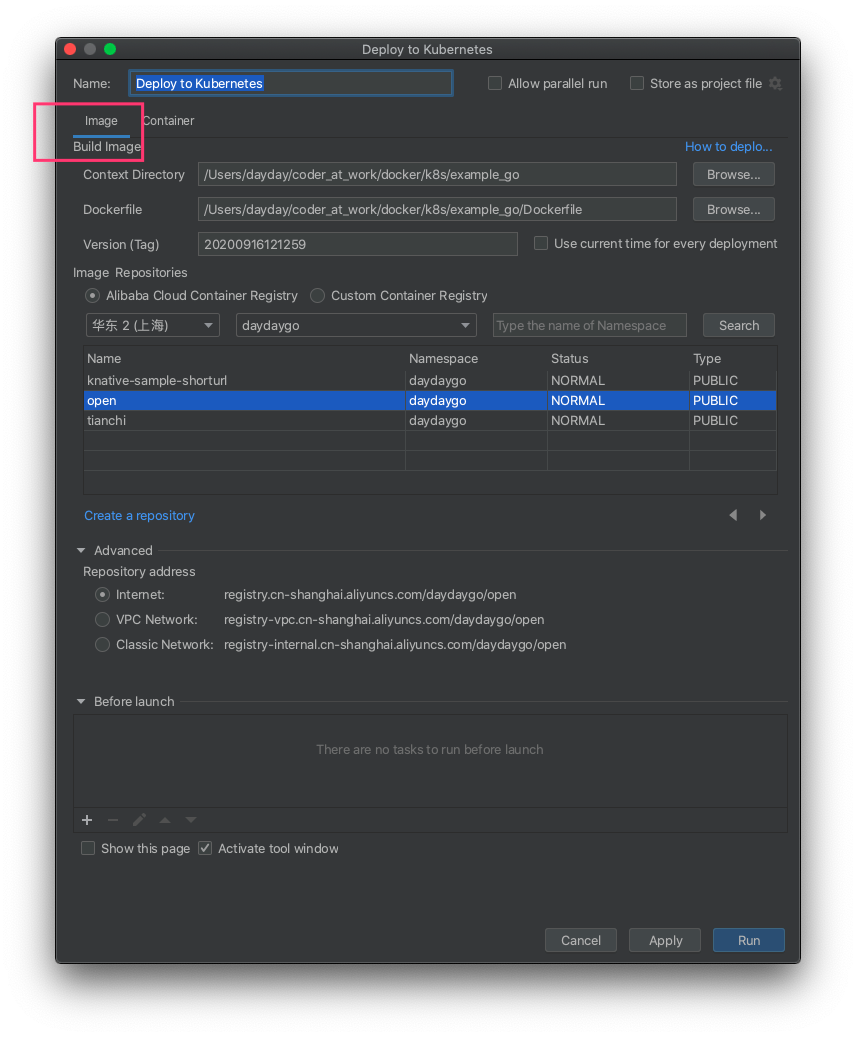The height and width of the screenshot is (1037, 856).
Task: Click the Internet registry address text
Action: click(x=370, y=595)
